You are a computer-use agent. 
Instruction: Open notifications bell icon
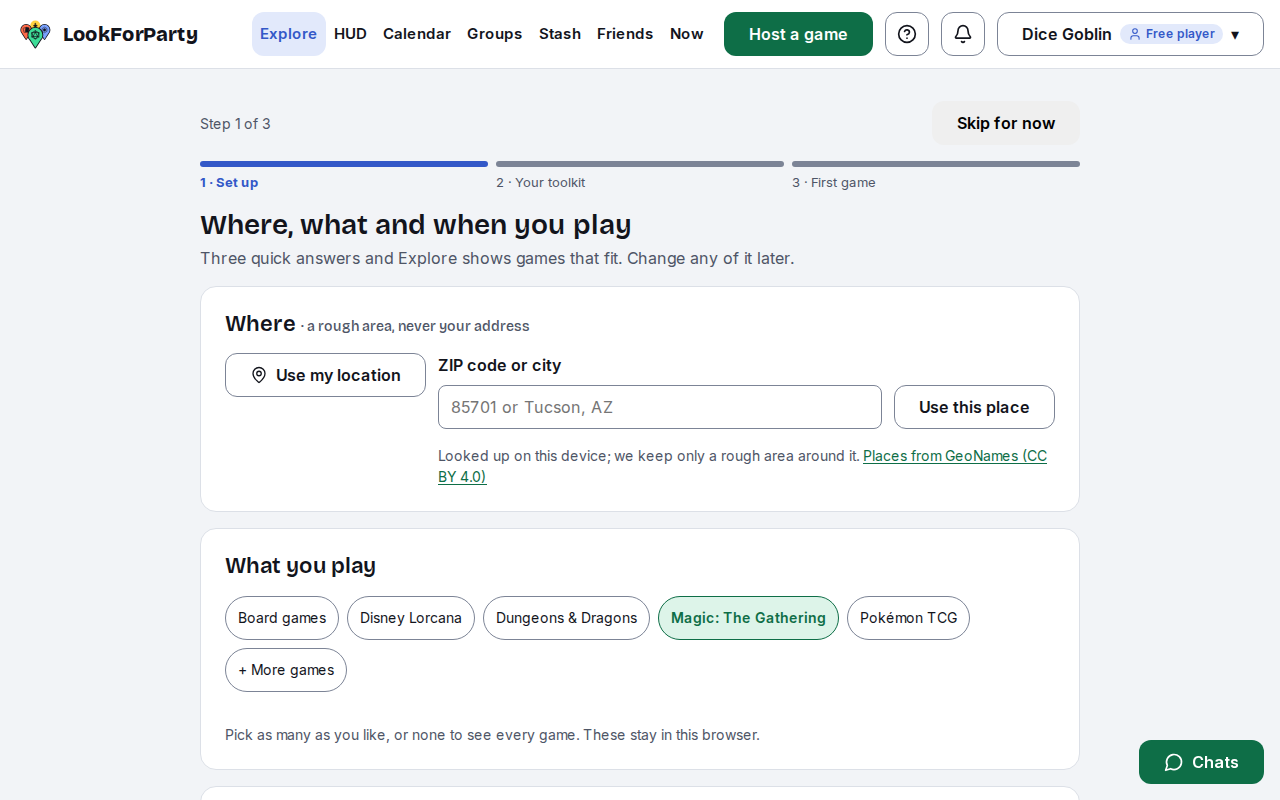tap(963, 34)
